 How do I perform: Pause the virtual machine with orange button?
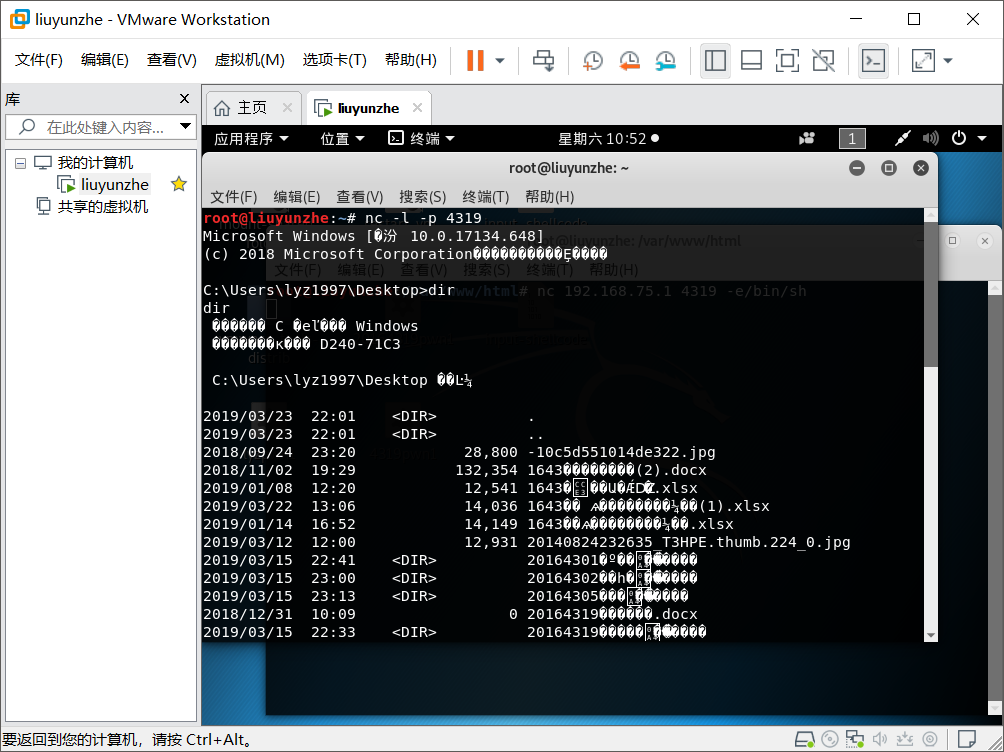coord(475,61)
